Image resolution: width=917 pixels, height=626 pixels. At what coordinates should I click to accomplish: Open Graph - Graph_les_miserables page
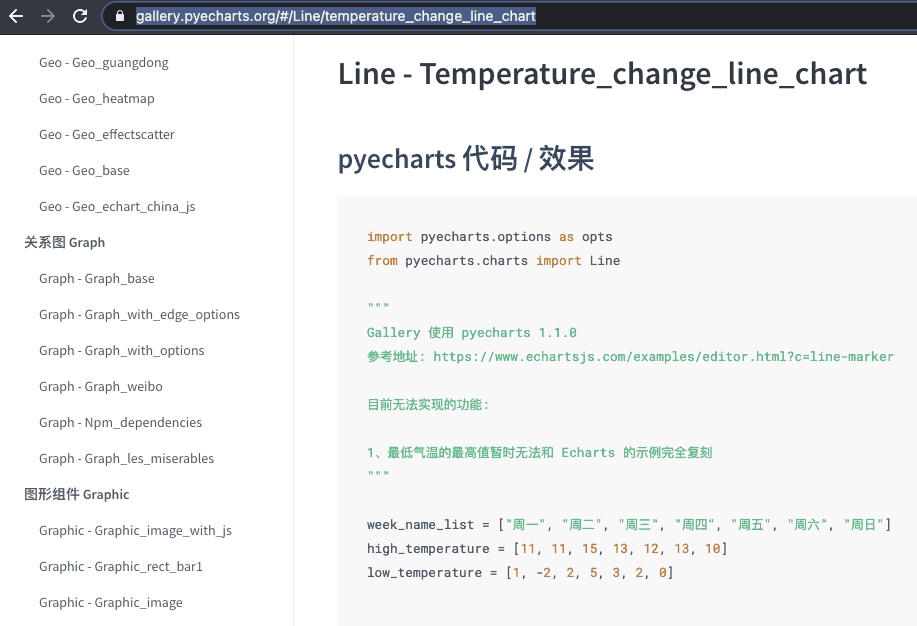click(x=126, y=459)
